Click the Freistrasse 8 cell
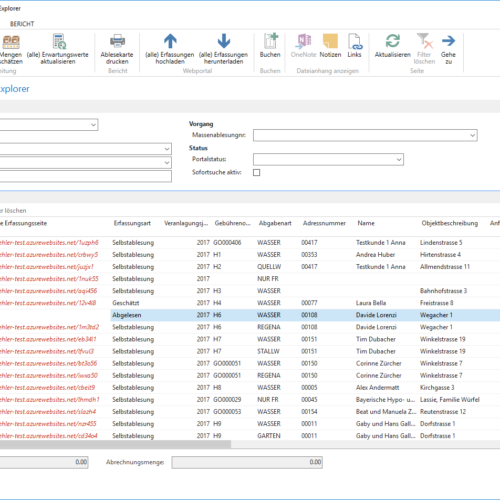This screenshot has height=500, width=500. [437, 303]
